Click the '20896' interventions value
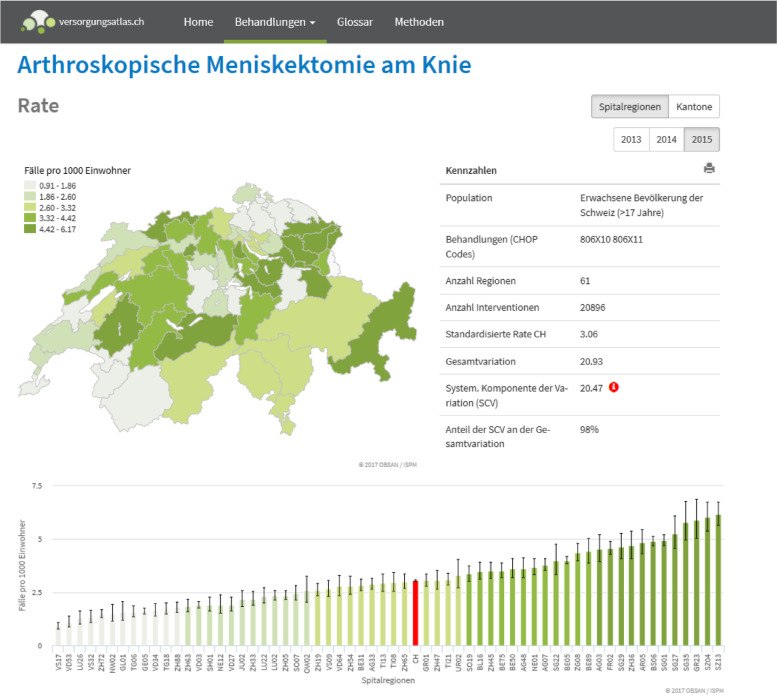Image resolution: width=777 pixels, height=695 pixels. click(592, 308)
